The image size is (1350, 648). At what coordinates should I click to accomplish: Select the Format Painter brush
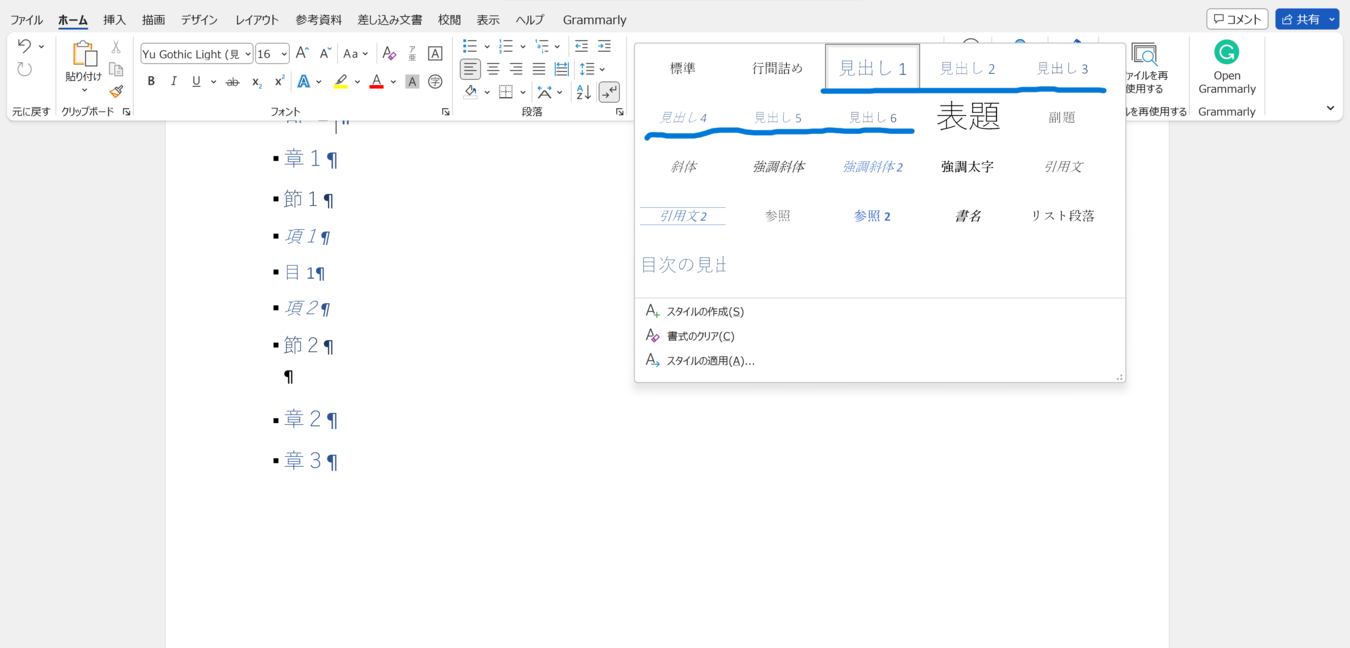116,91
